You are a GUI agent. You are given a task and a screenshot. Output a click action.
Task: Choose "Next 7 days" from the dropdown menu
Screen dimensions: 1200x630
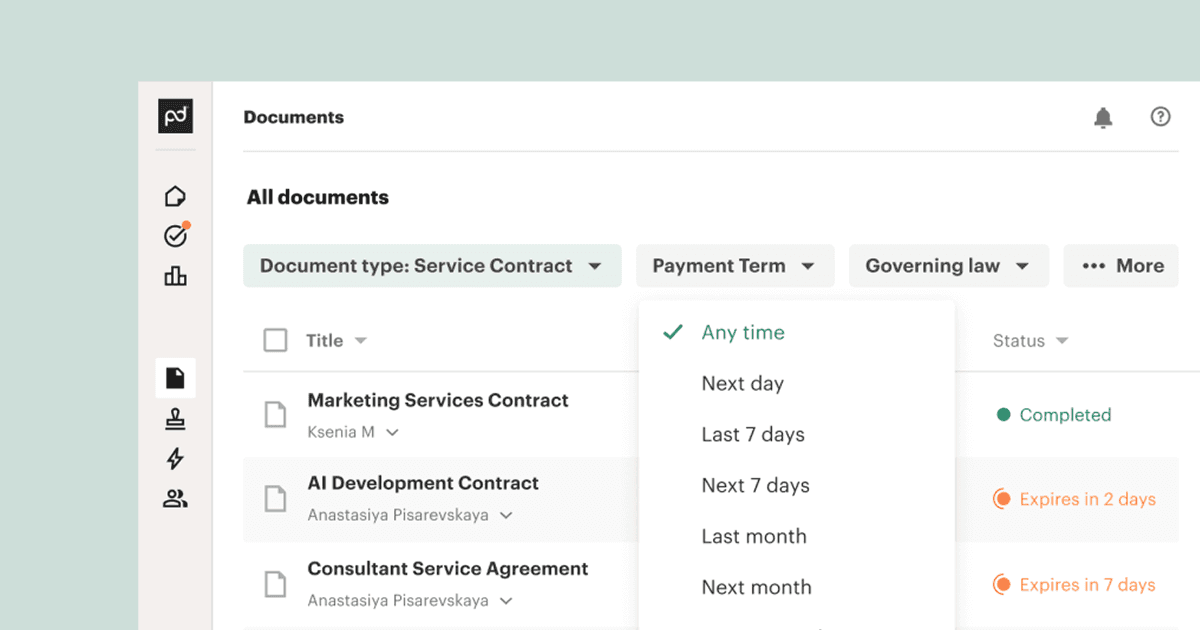click(755, 485)
